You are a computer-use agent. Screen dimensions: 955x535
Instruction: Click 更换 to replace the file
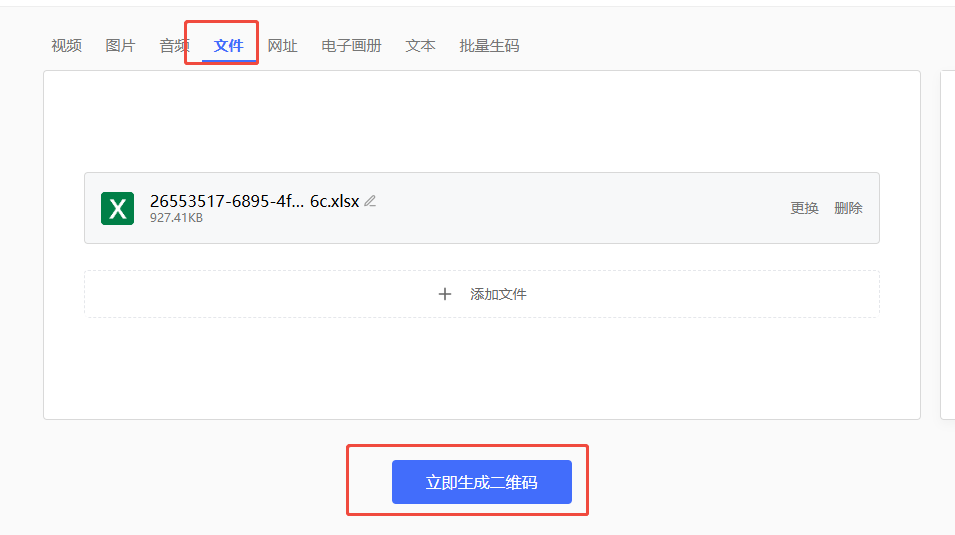[804, 208]
